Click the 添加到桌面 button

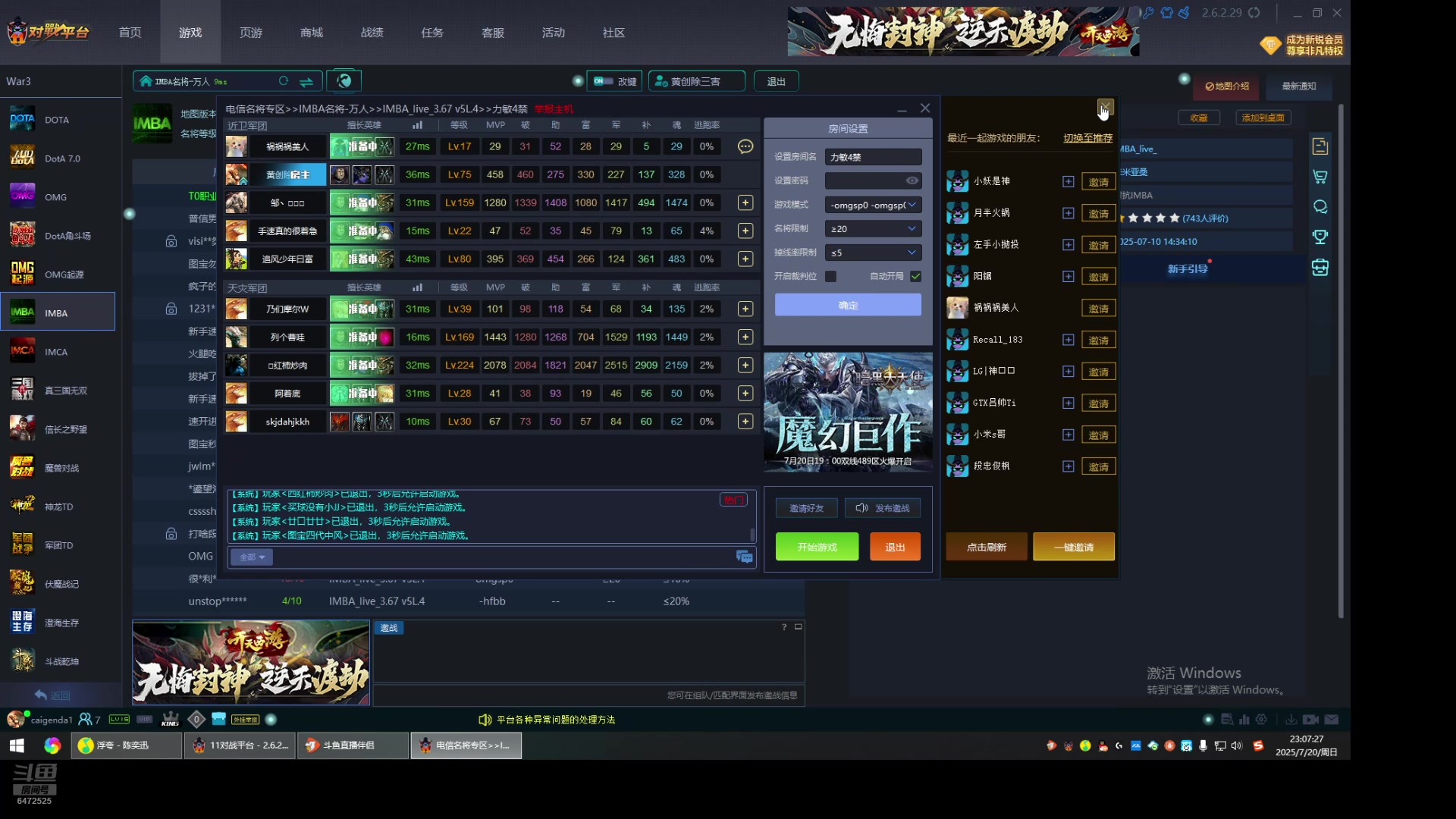click(x=1263, y=118)
